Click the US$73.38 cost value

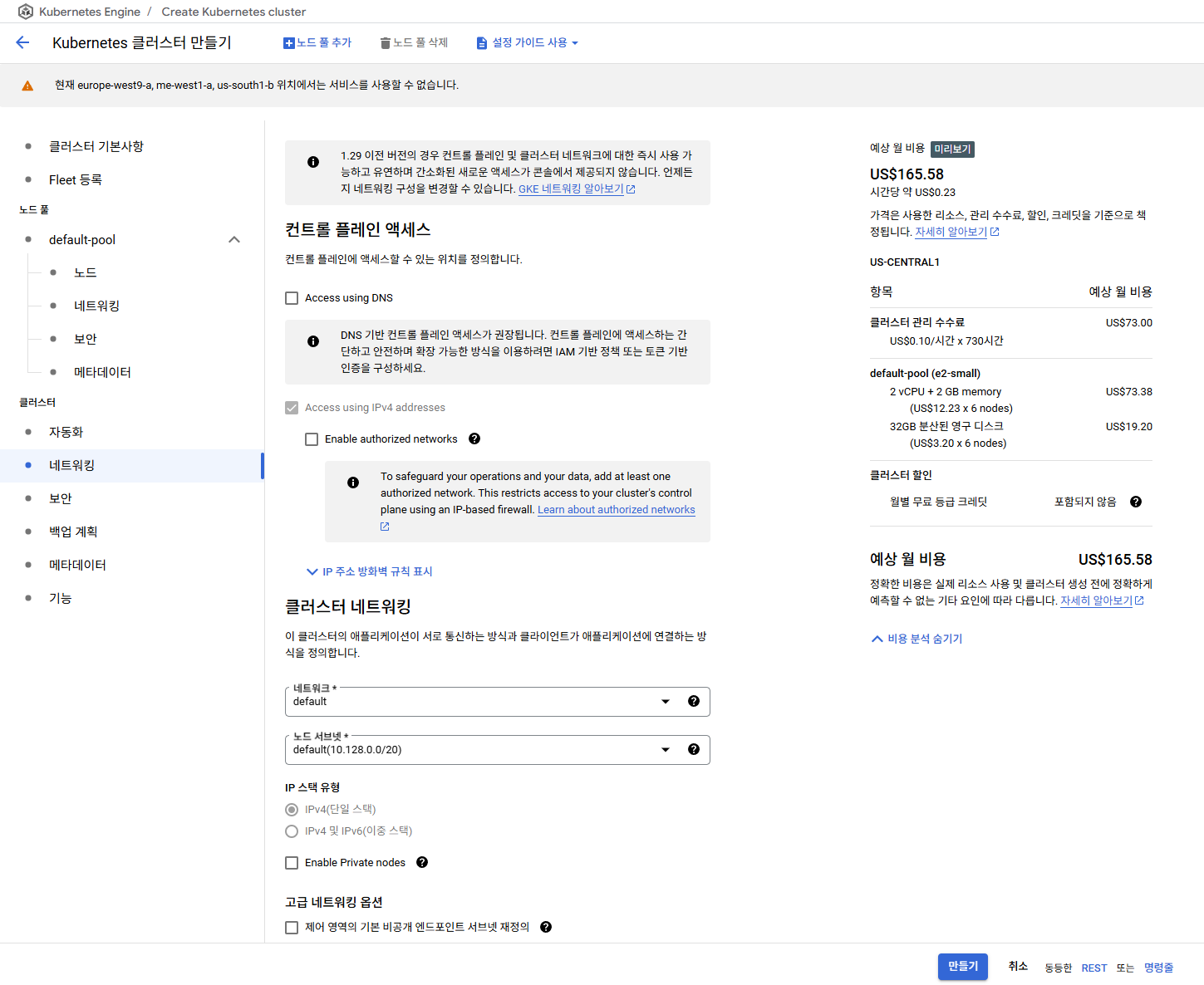1128,392
